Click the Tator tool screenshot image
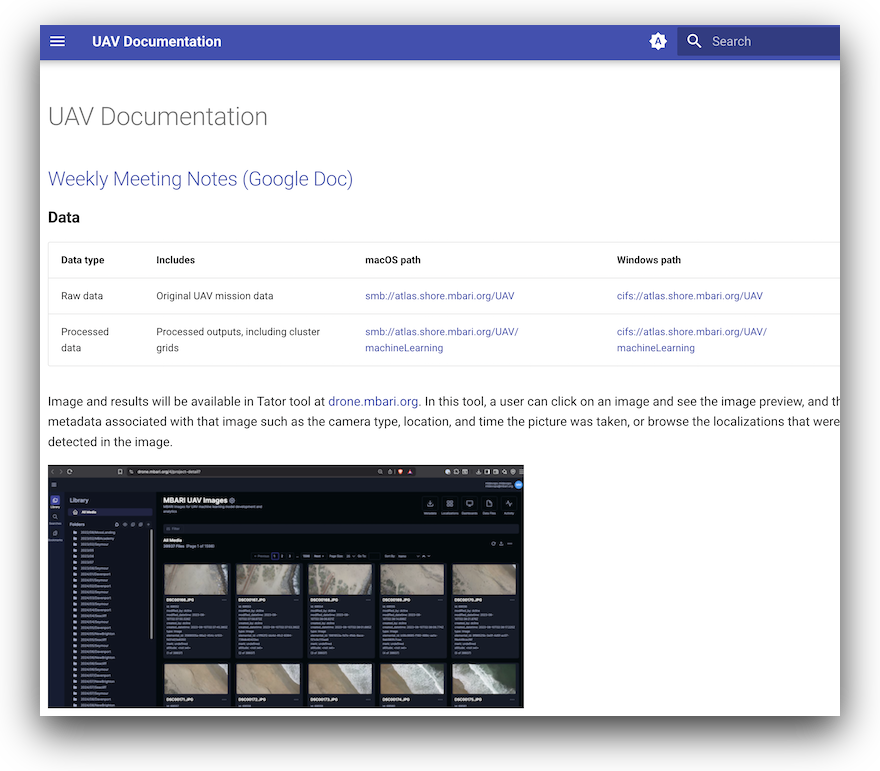 pyautogui.click(x=286, y=586)
